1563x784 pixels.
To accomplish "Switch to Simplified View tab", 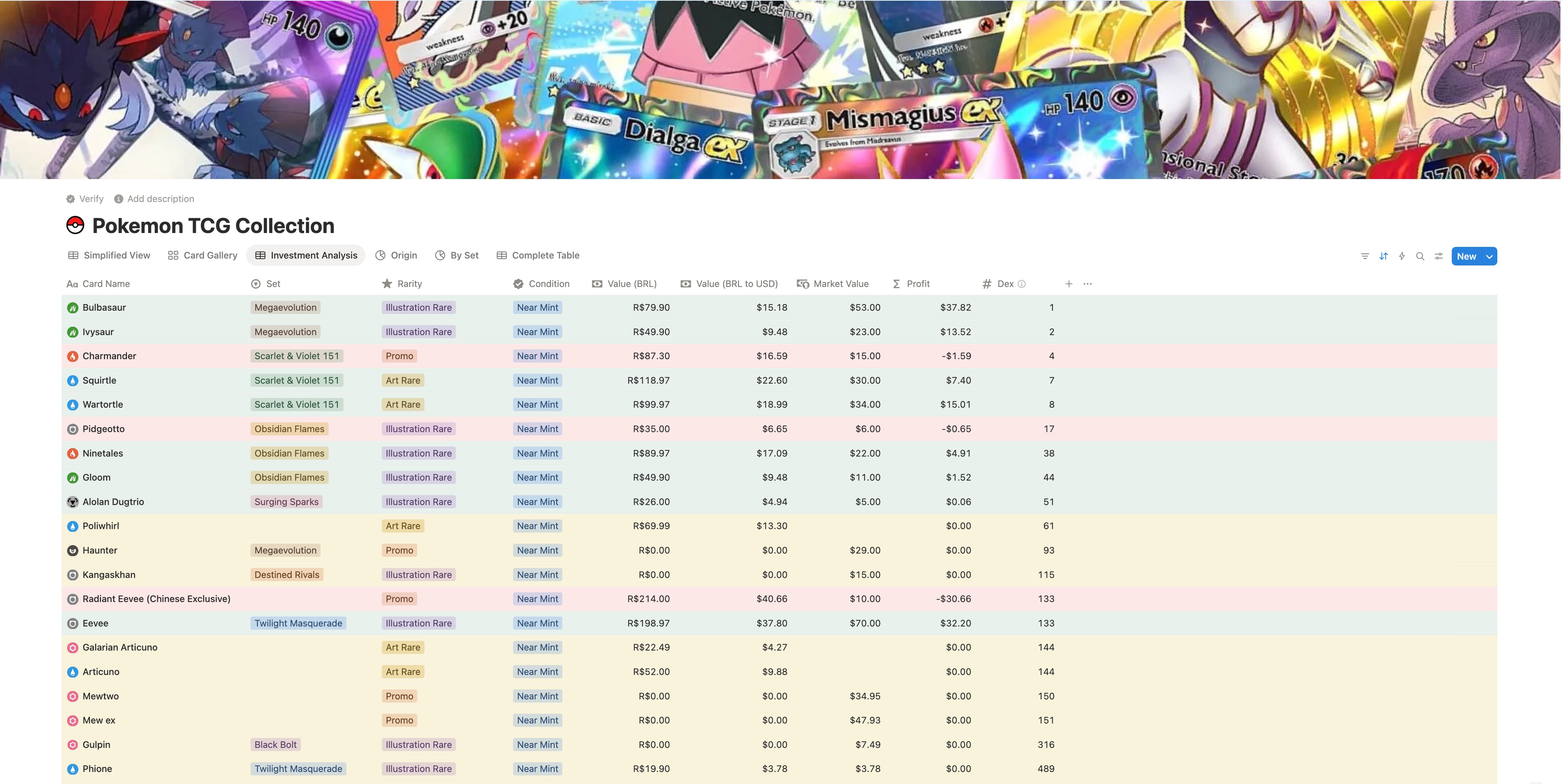I will coord(109,256).
